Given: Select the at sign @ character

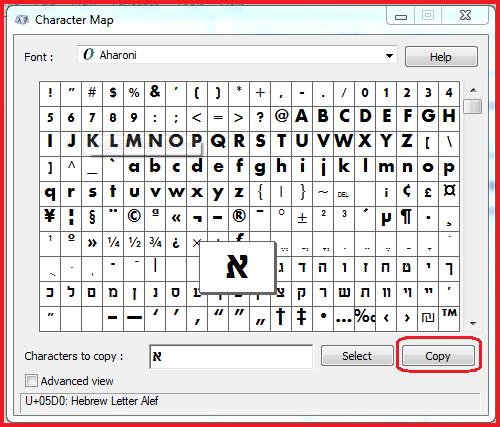Looking at the screenshot, I should coord(281,119).
